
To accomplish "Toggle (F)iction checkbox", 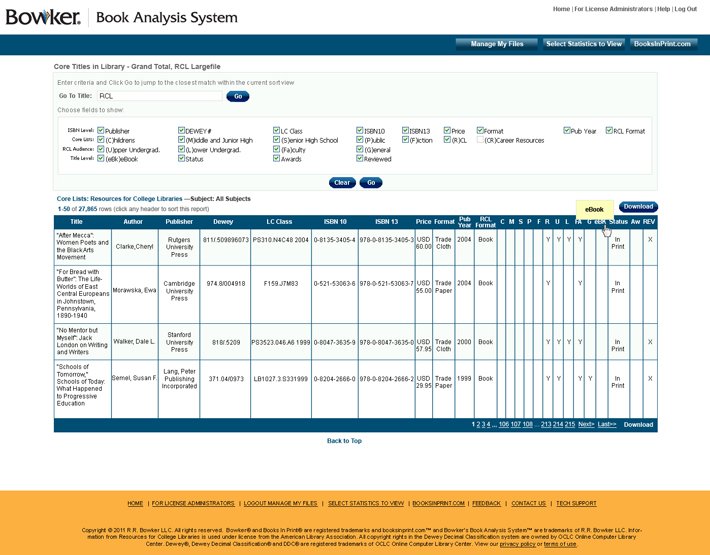I will [405, 140].
